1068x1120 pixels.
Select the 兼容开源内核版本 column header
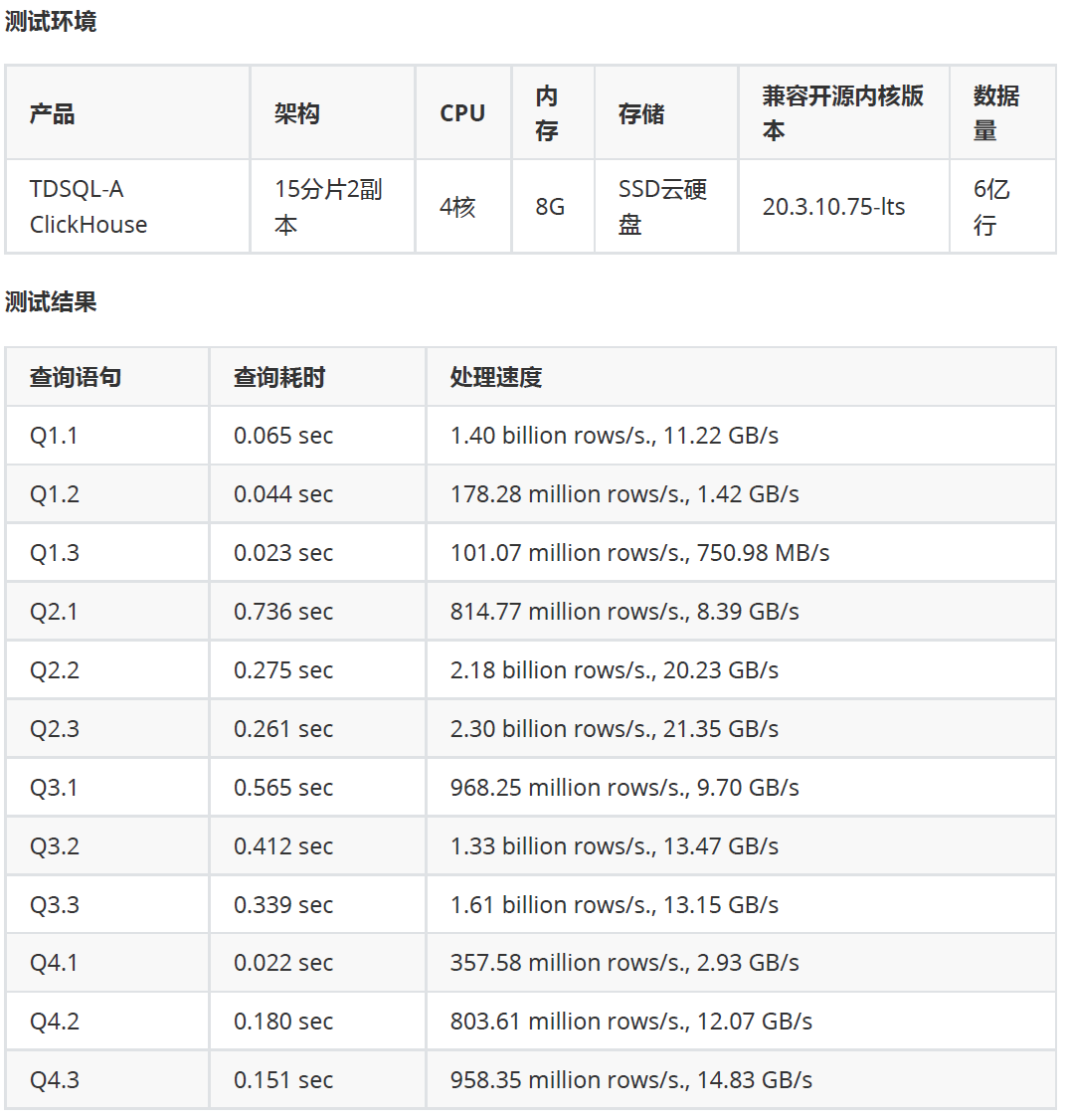pyautogui.click(x=844, y=112)
